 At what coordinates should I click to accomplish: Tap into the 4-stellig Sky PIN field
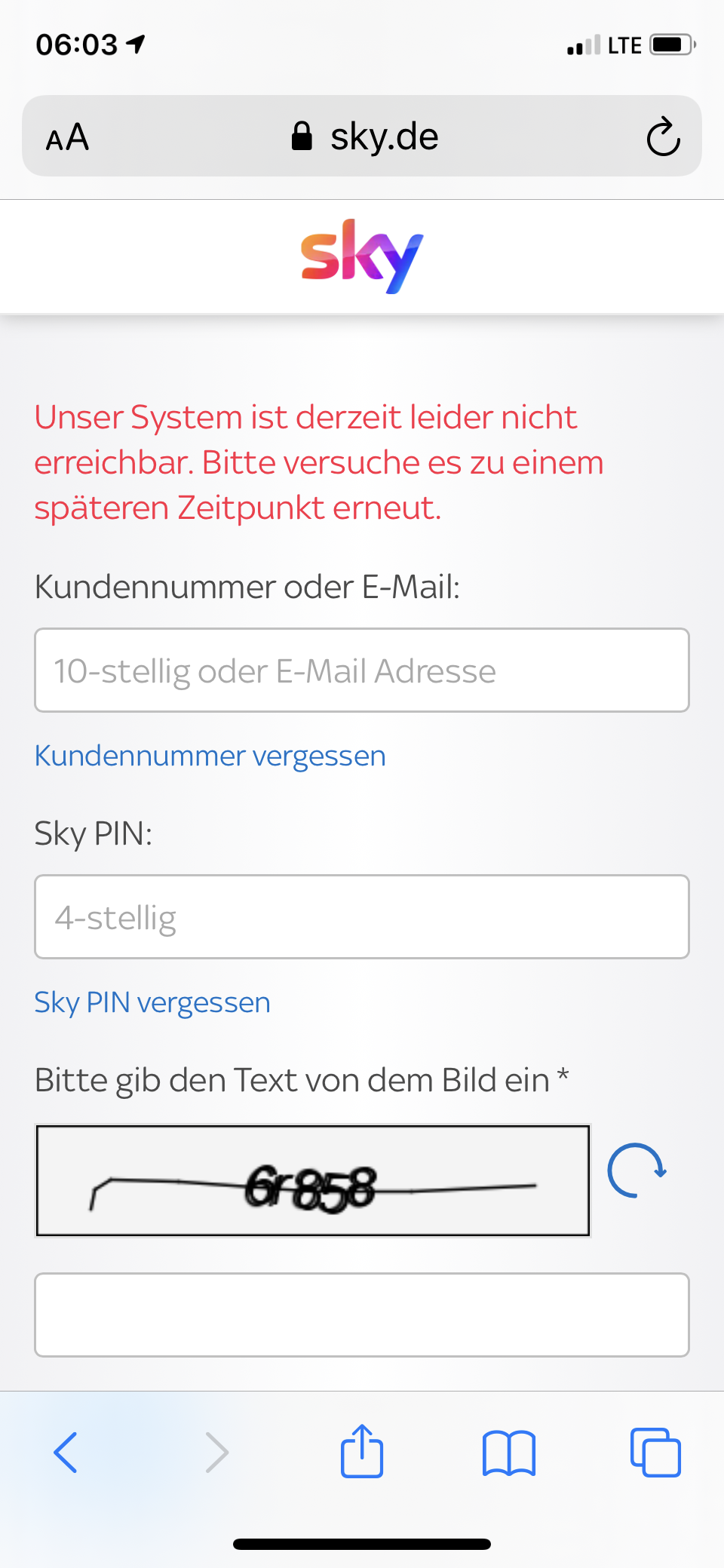(362, 917)
